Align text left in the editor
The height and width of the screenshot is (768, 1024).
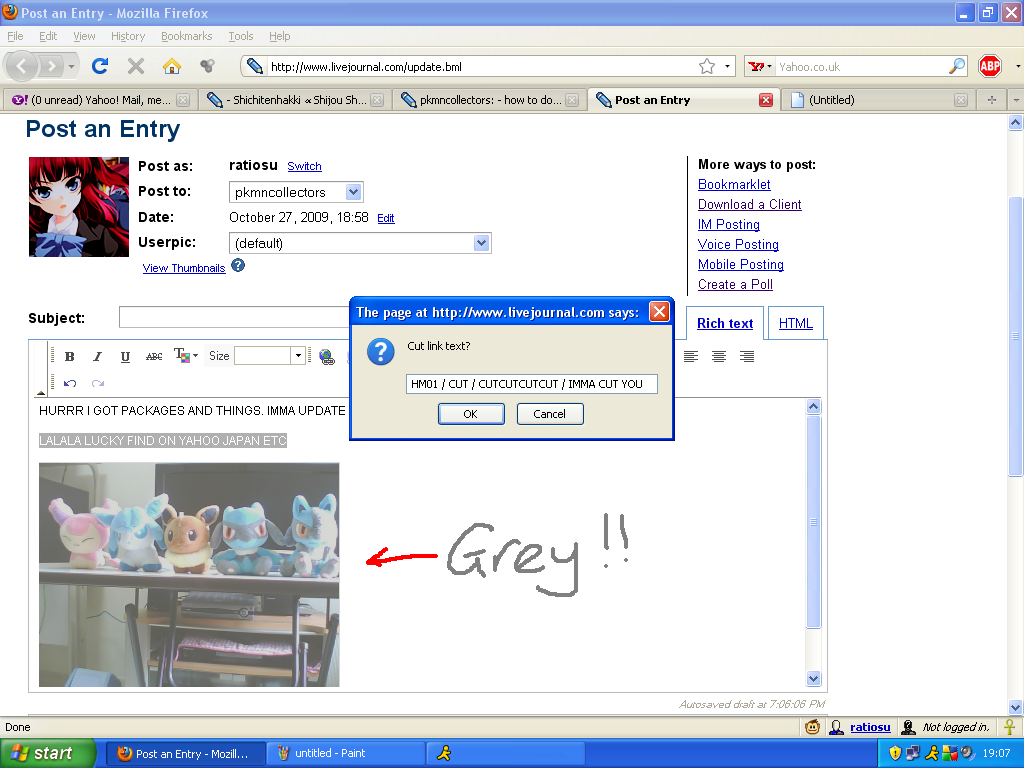tap(691, 357)
